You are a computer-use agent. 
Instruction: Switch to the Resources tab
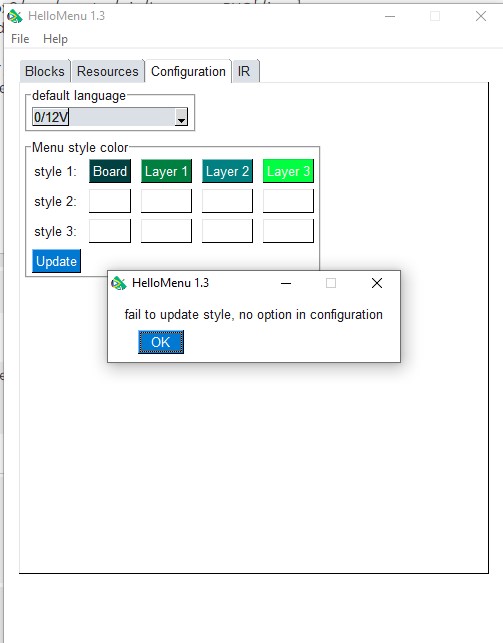[x=108, y=71]
